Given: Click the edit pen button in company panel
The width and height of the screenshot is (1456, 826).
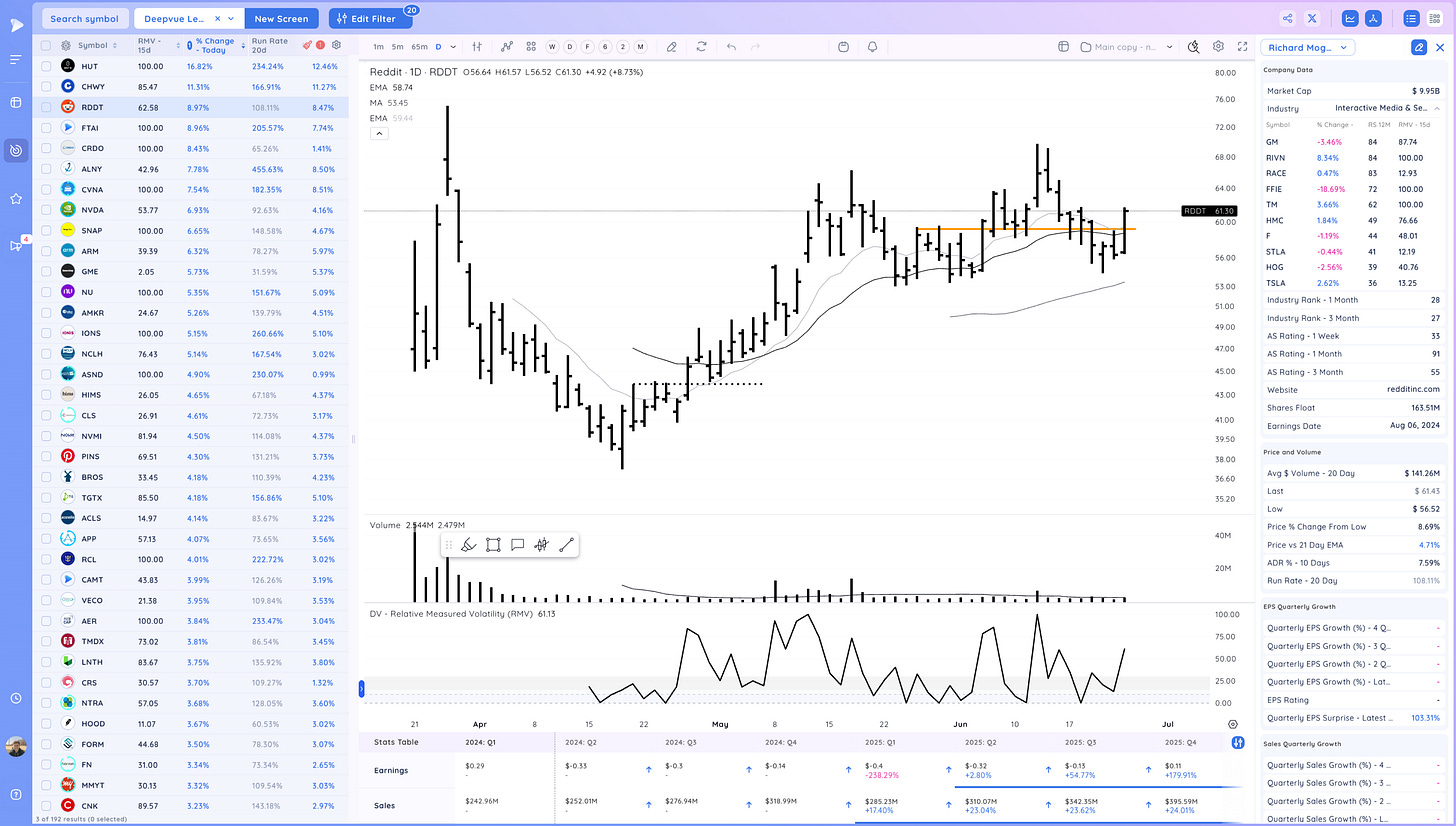Looking at the screenshot, I should click(x=1418, y=47).
